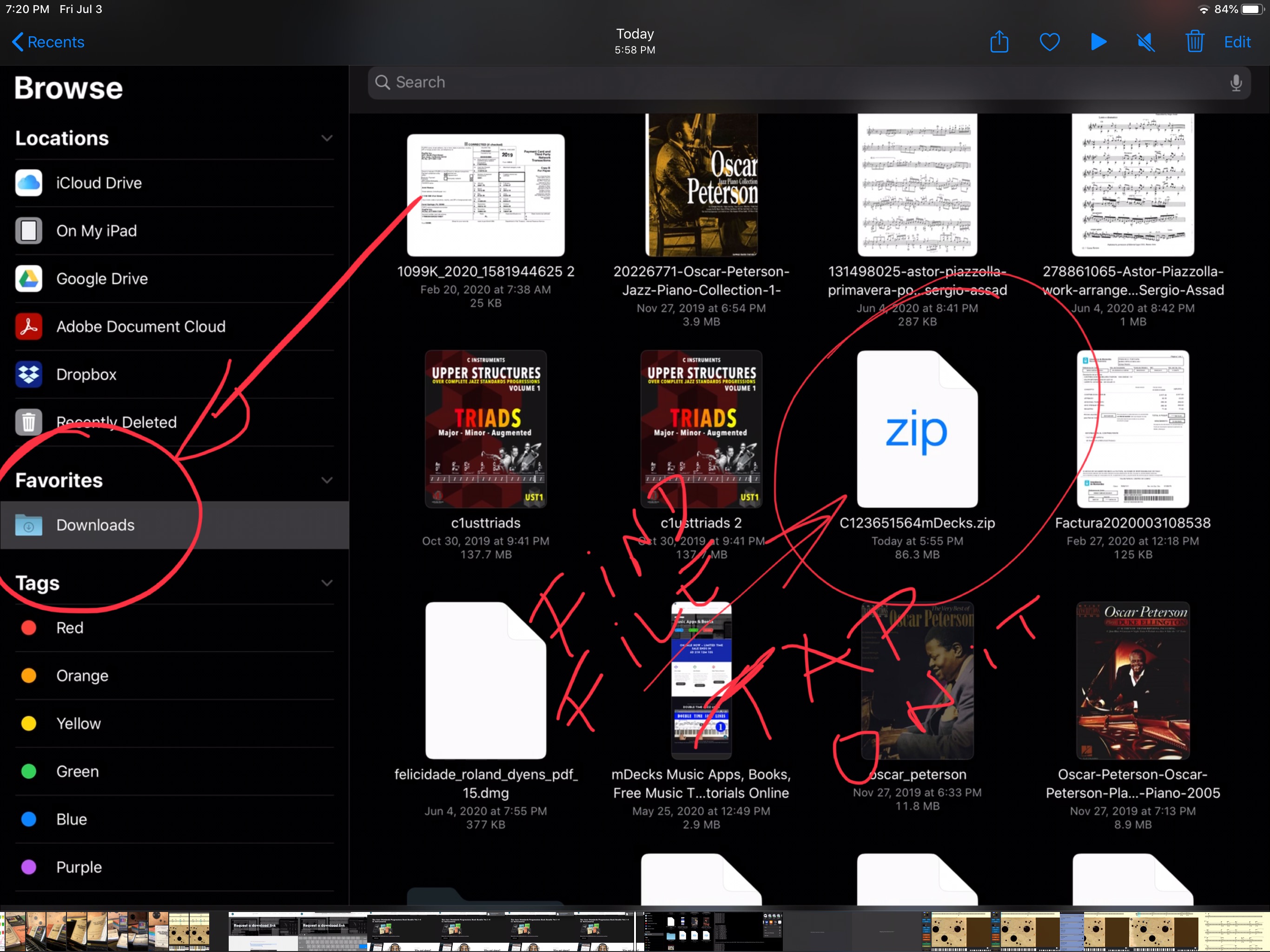This screenshot has height=952, width=1270.
Task: Filter by the Green tag
Action: (174, 771)
